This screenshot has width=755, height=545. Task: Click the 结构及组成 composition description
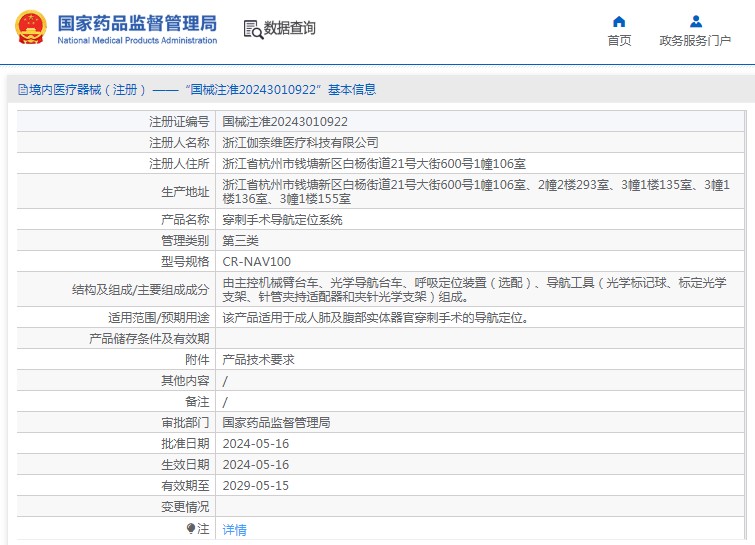click(474, 289)
